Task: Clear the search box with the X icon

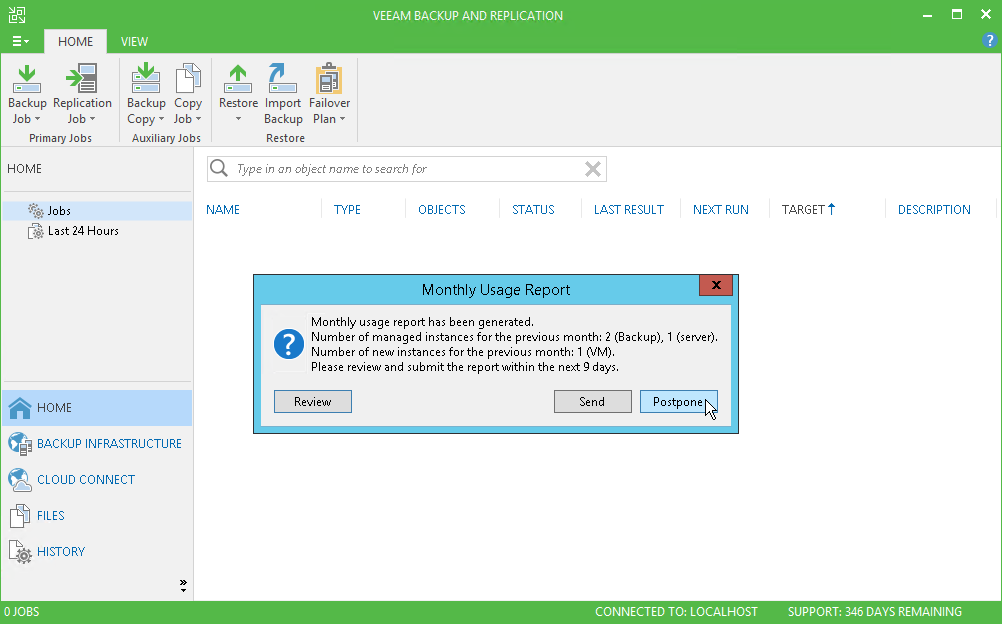Action: pyautogui.click(x=592, y=169)
